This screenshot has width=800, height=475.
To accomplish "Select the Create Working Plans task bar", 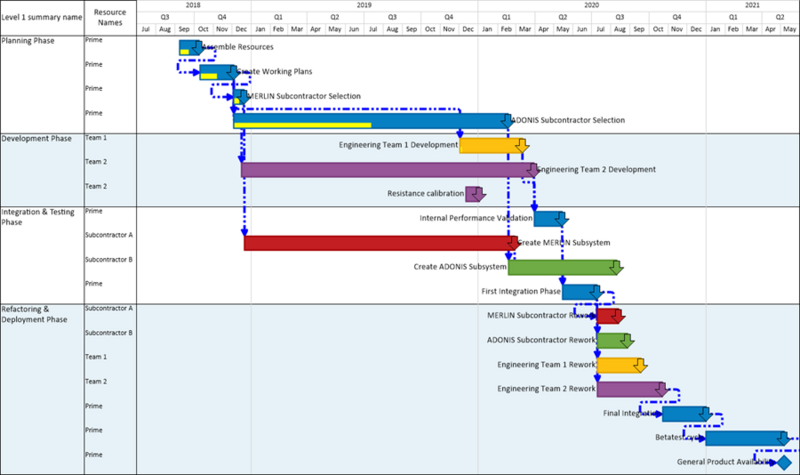I will pos(217,72).
